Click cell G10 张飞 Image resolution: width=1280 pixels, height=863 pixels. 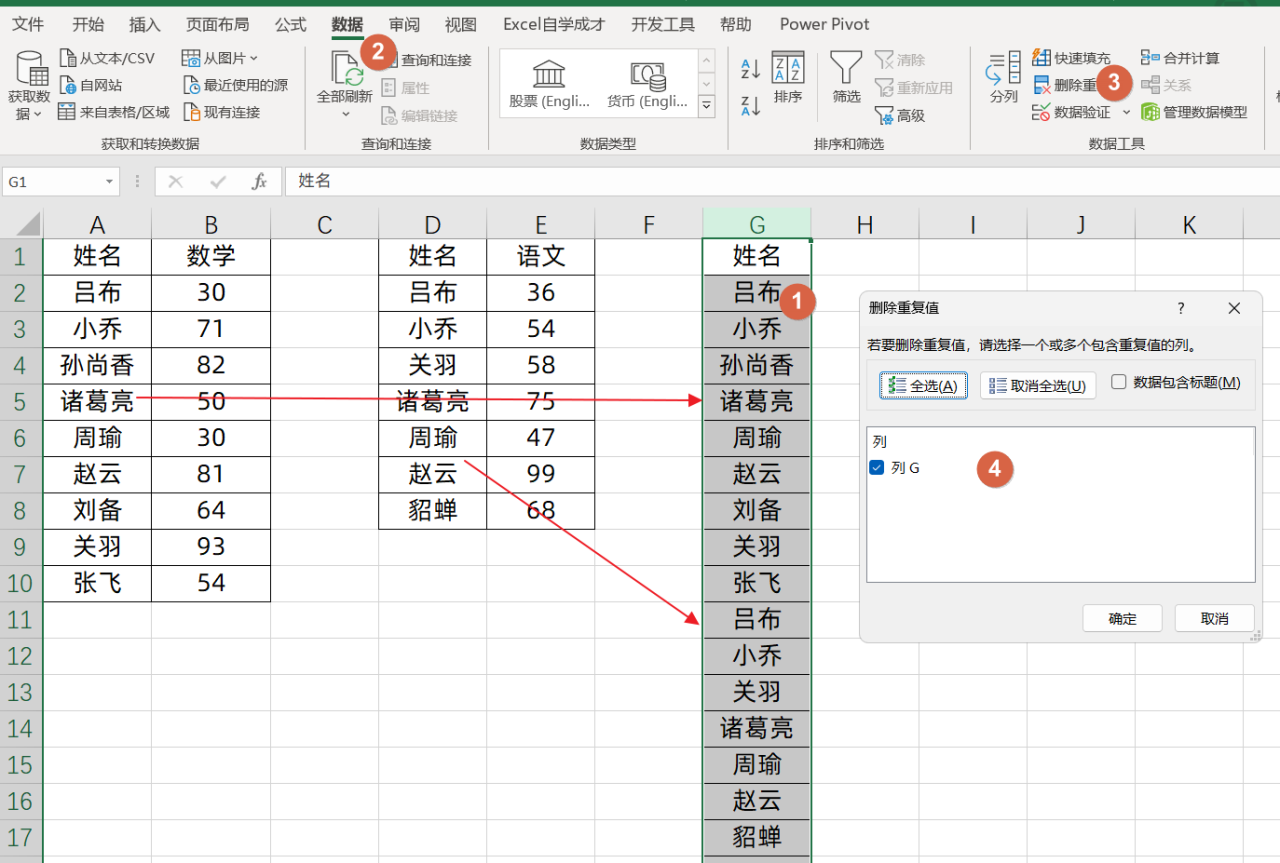(757, 583)
